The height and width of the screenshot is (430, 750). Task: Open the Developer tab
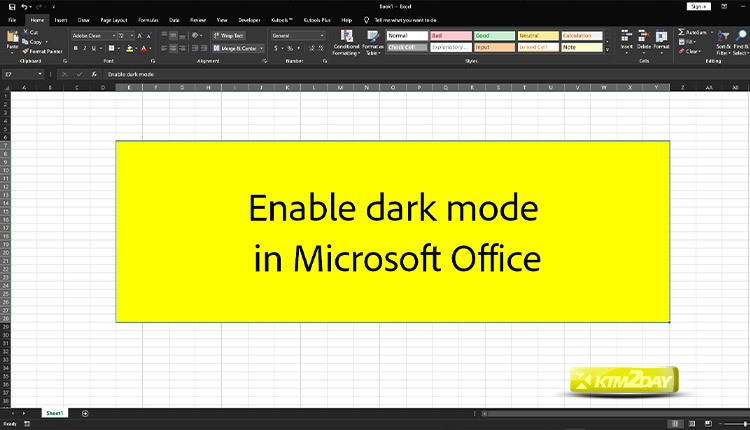(x=249, y=20)
